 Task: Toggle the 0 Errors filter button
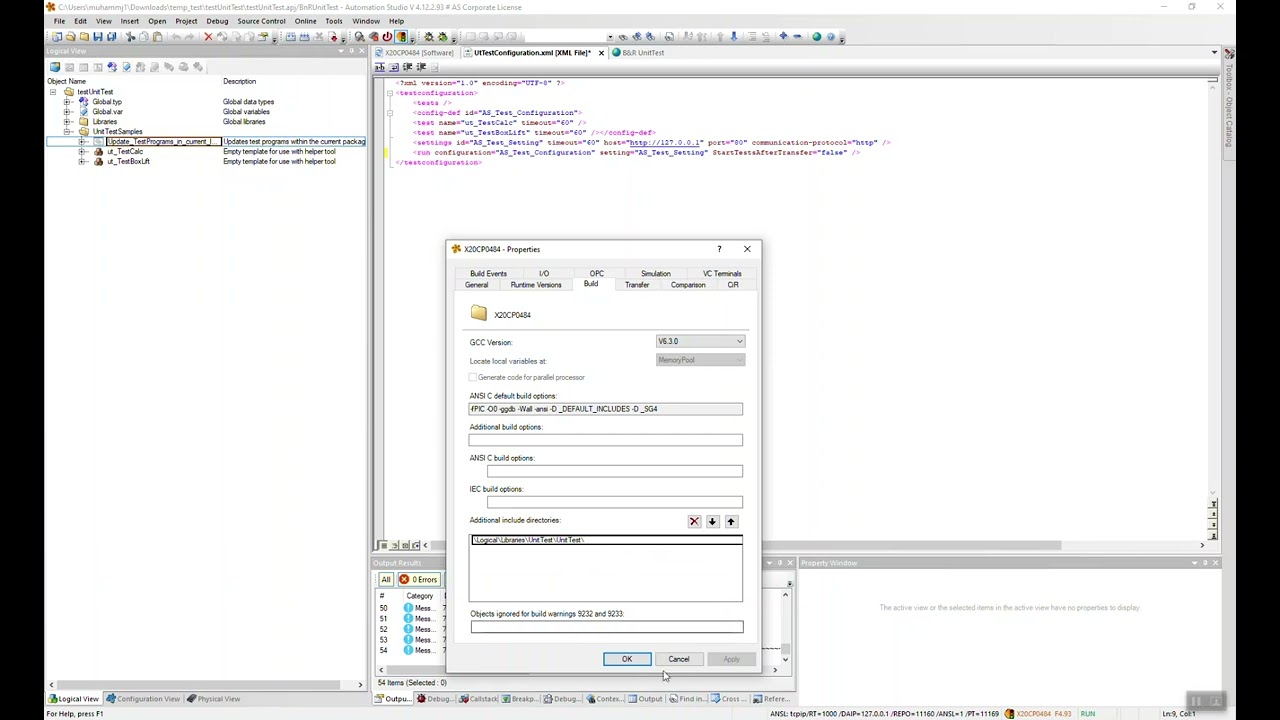point(419,580)
